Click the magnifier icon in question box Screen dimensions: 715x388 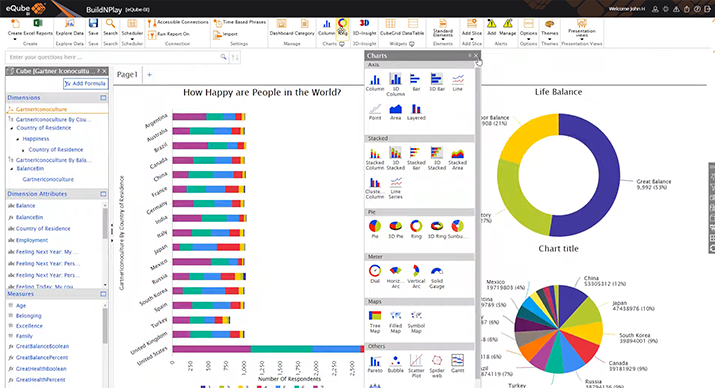pyautogui.click(x=223, y=57)
